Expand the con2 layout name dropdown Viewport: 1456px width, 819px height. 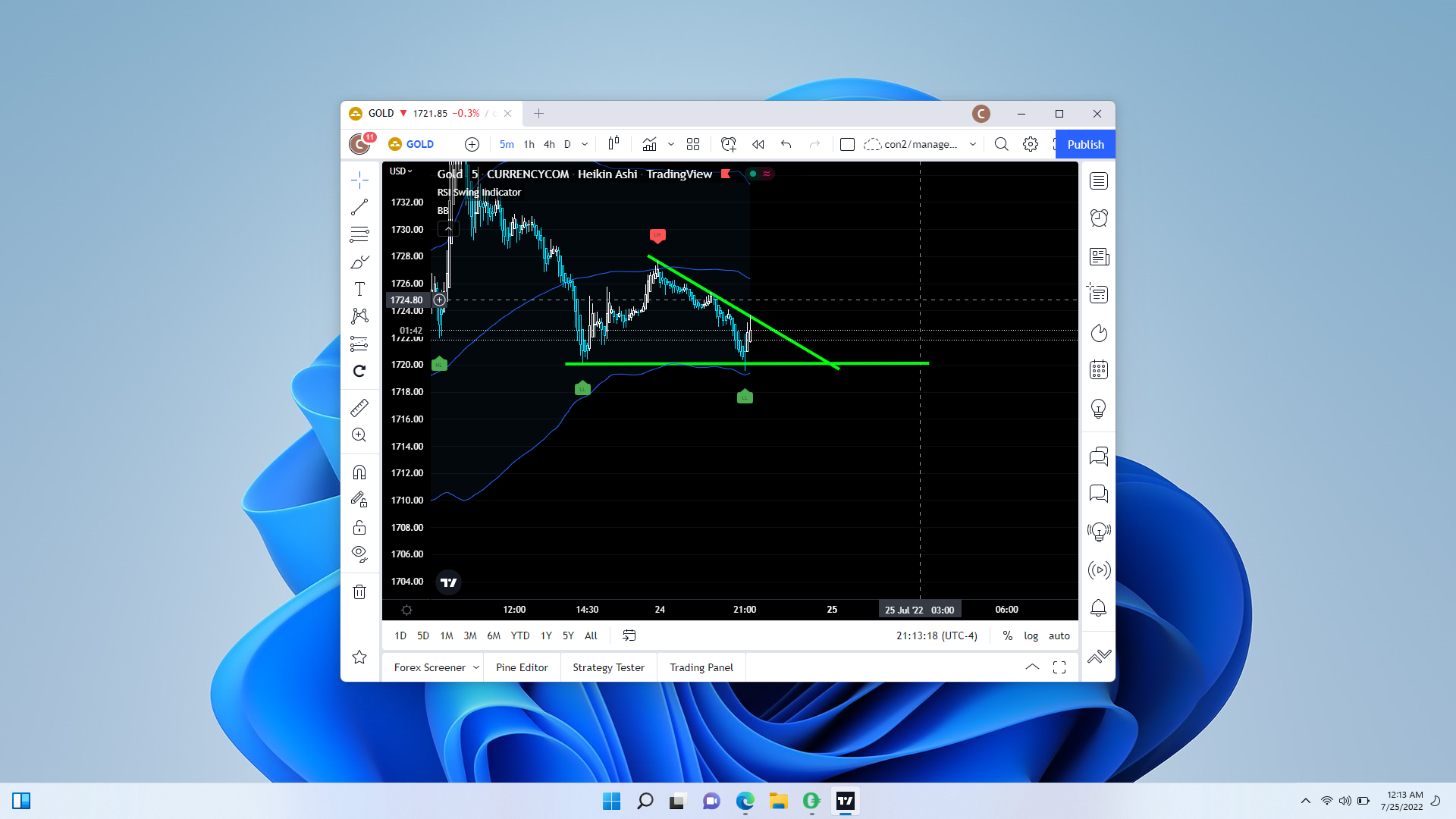(972, 144)
